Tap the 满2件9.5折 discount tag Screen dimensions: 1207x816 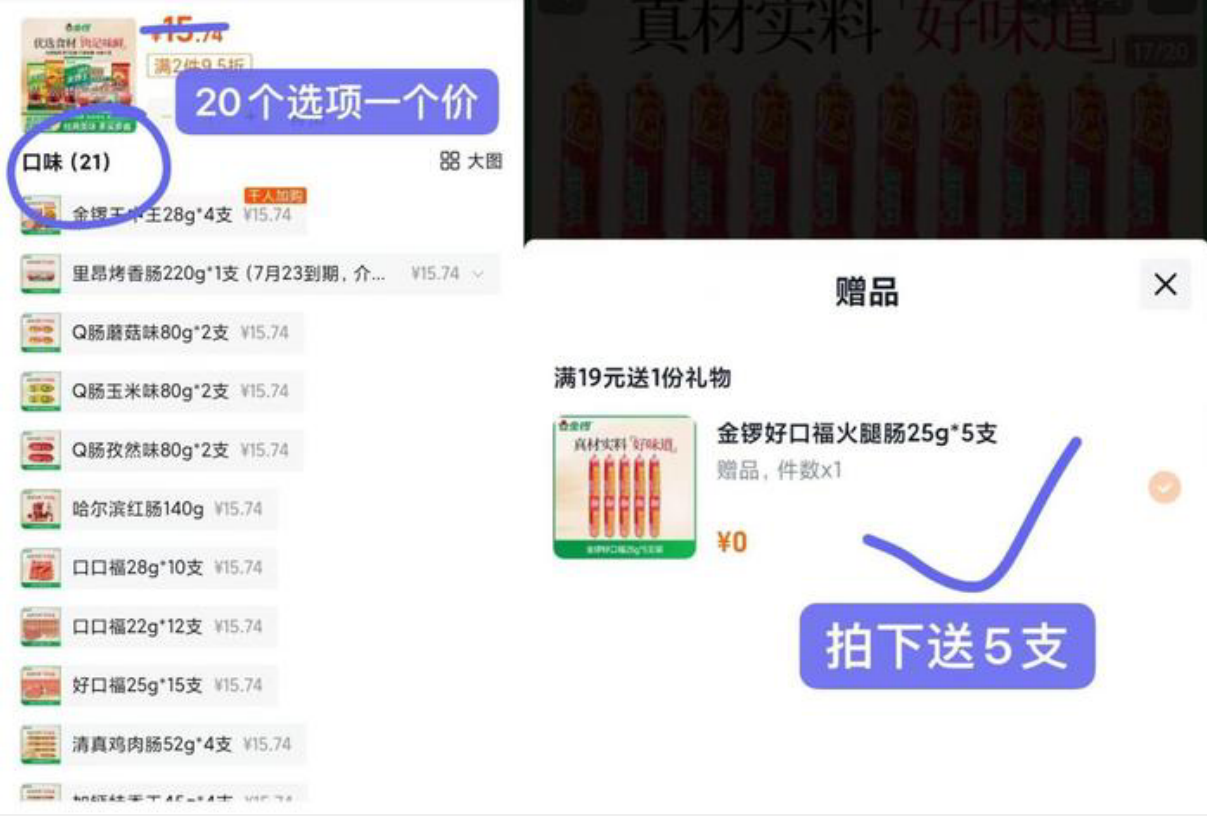pyautogui.click(x=200, y=66)
